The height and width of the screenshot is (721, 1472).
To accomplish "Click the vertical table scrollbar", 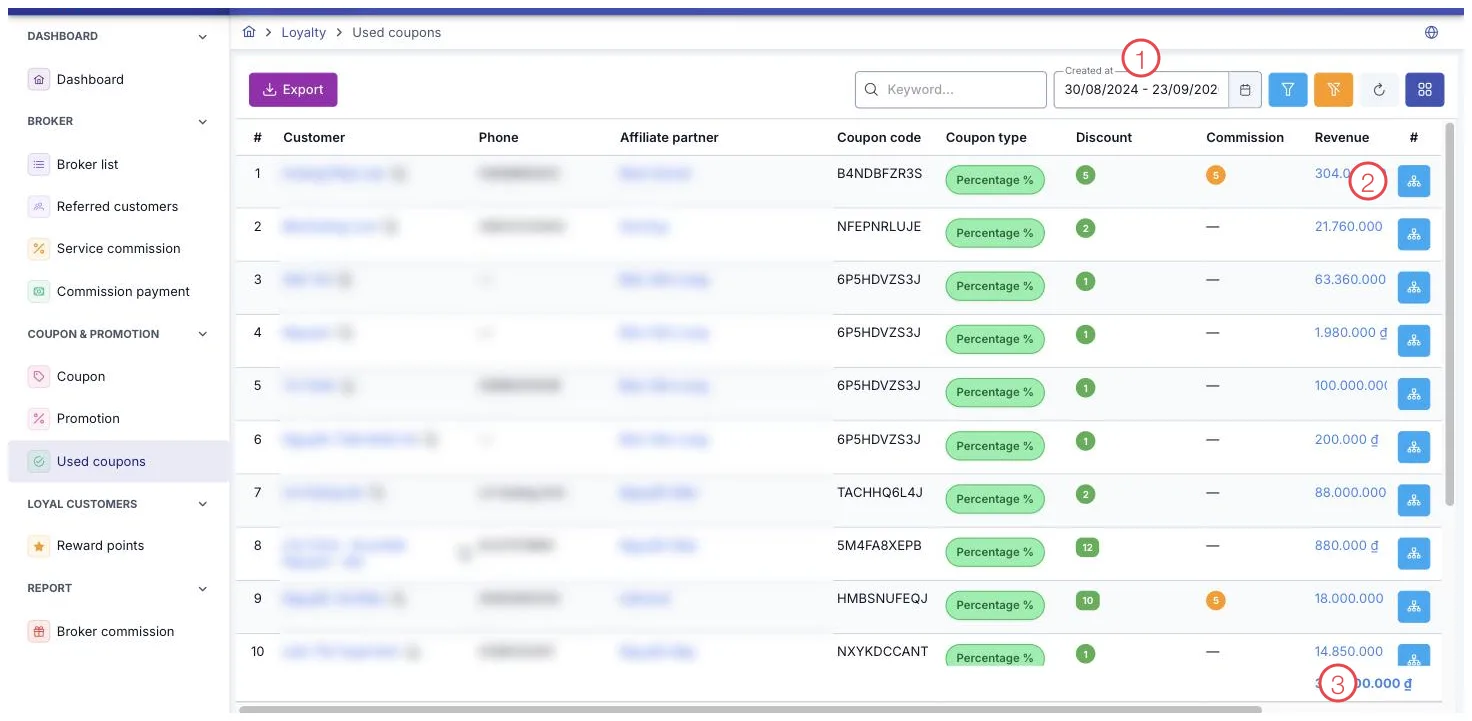I will (x=1451, y=313).
